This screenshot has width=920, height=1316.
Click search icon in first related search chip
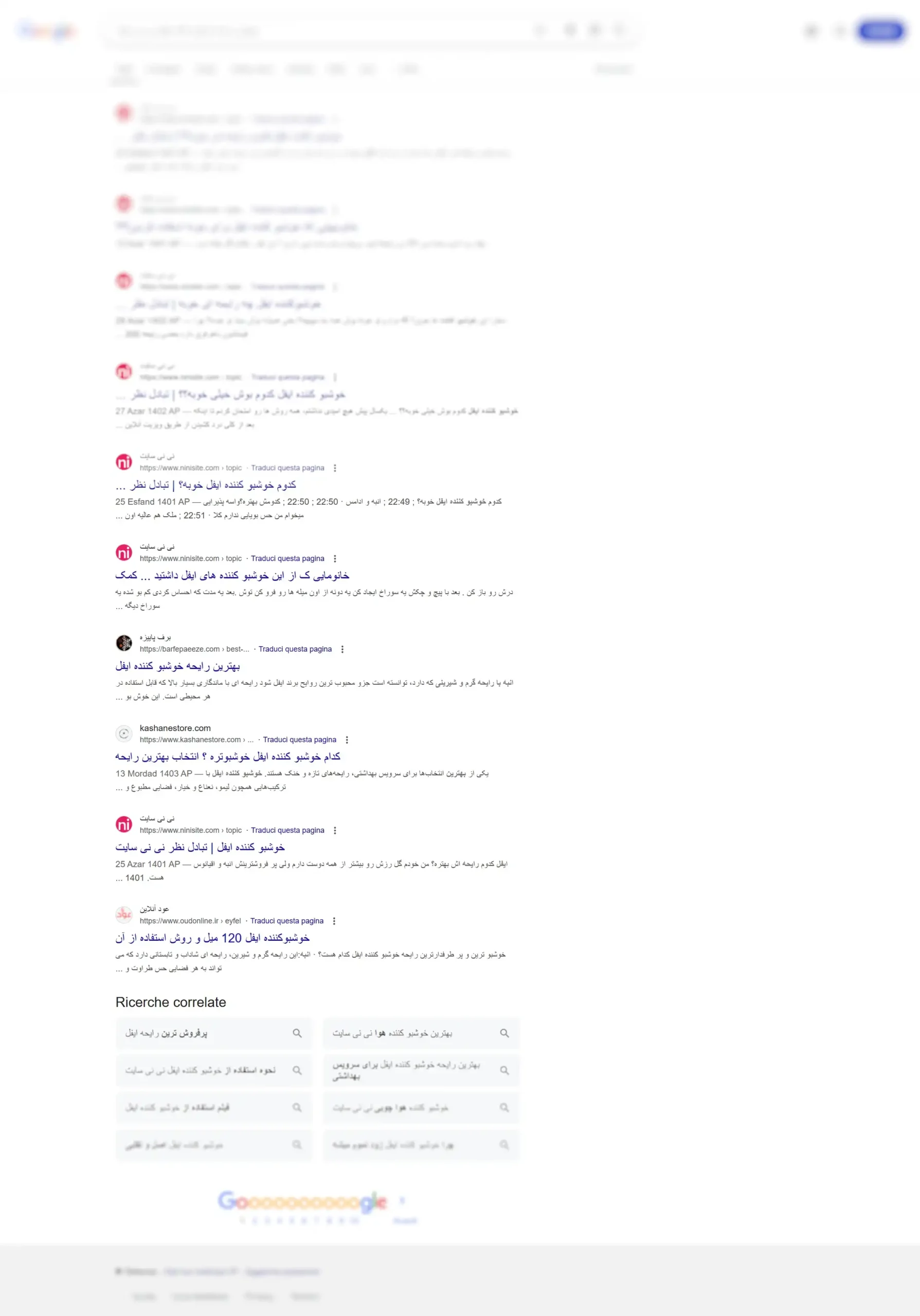(x=297, y=1033)
